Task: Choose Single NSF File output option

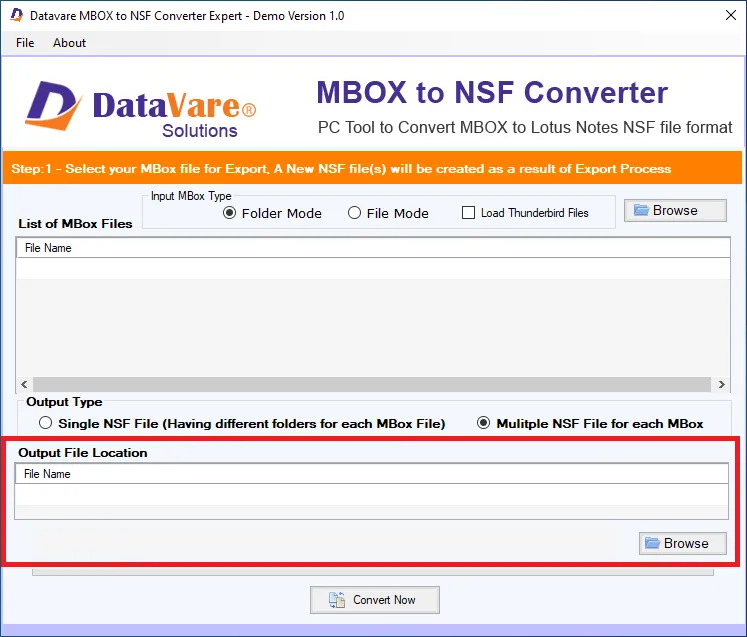Action: coord(242,423)
